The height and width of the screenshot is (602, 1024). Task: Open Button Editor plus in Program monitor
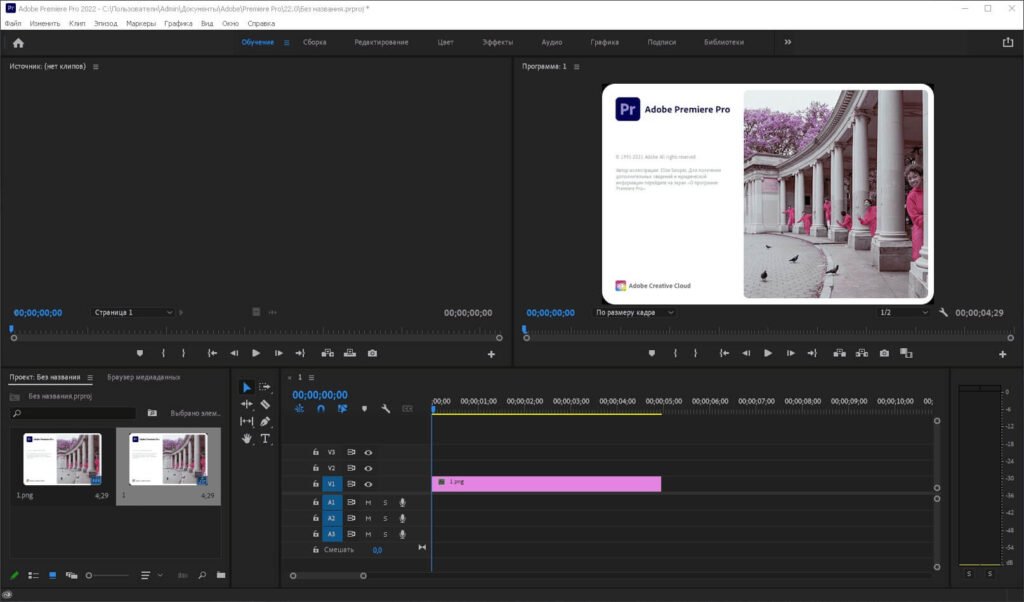[1002, 354]
